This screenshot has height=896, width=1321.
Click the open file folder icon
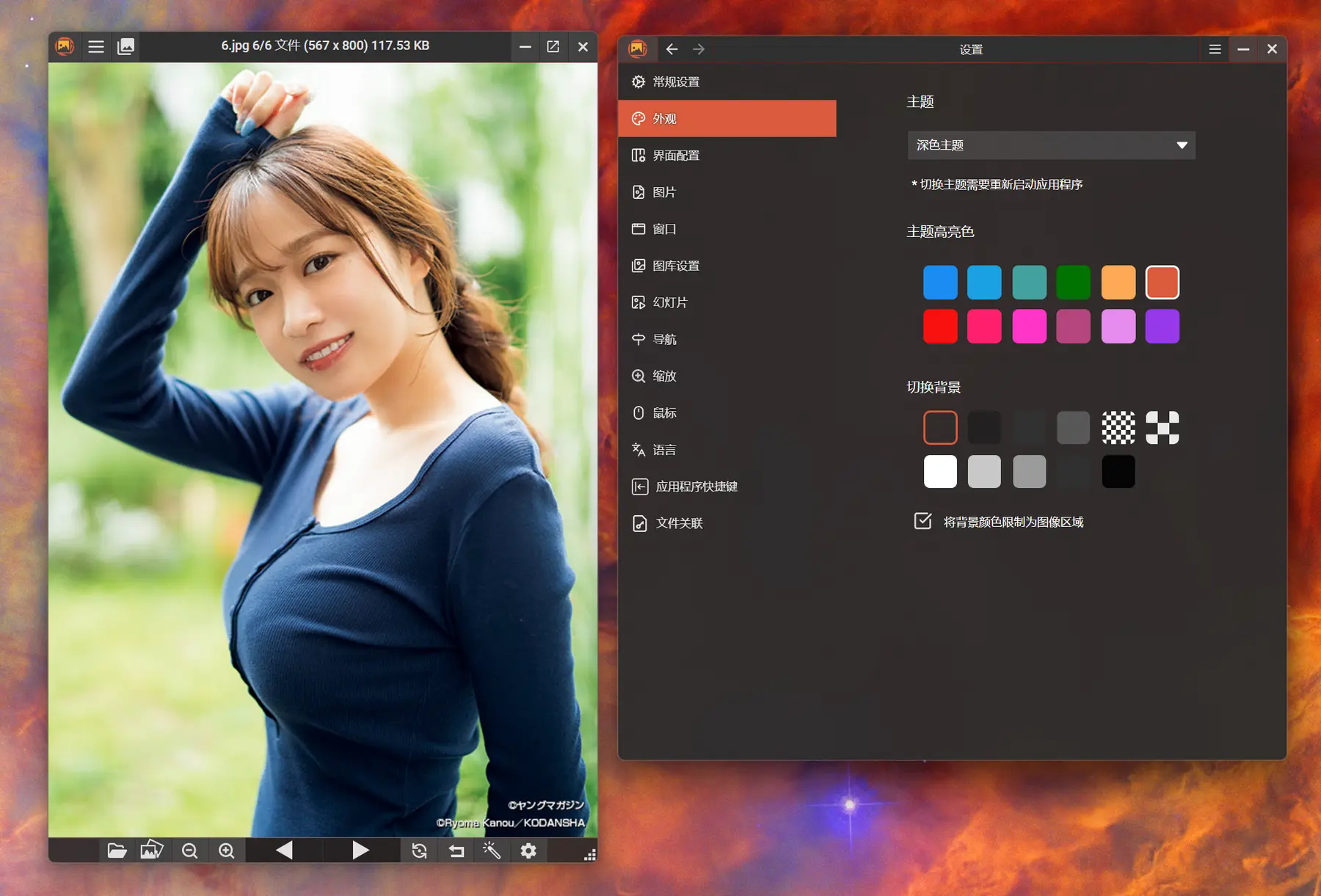(117, 851)
